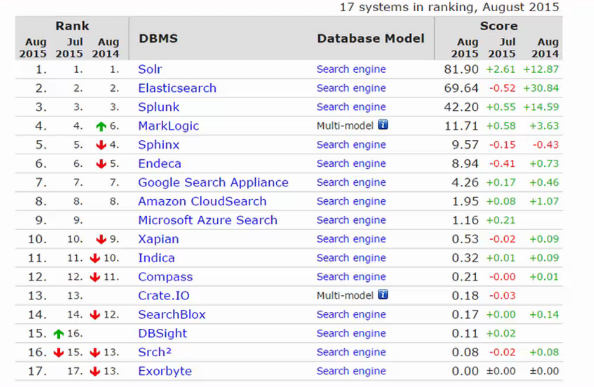
Task: Go to the Splunk page
Action: point(159,107)
